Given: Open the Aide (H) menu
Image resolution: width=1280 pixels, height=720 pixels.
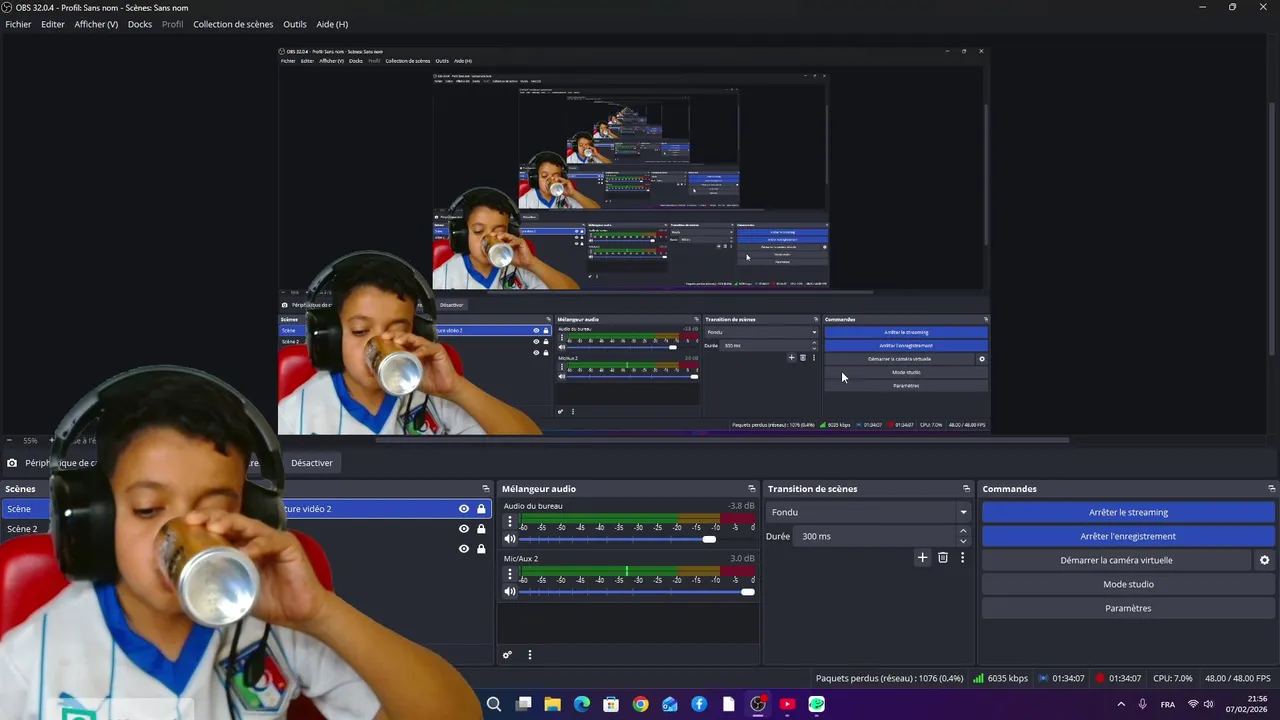Looking at the screenshot, I should (x=332, y=24).
